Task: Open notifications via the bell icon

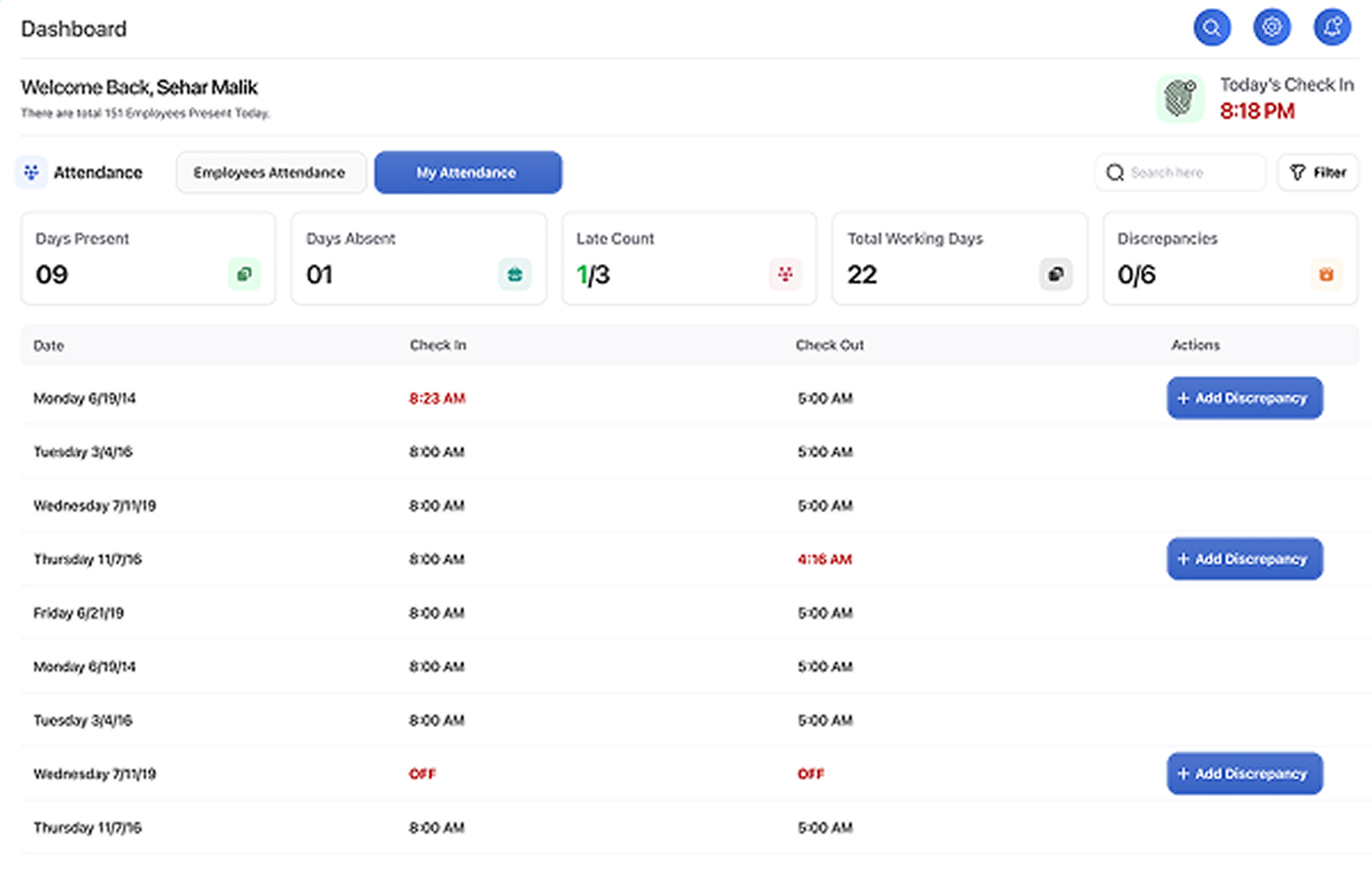Action: pyautogui.click(x=1331, y=27)
